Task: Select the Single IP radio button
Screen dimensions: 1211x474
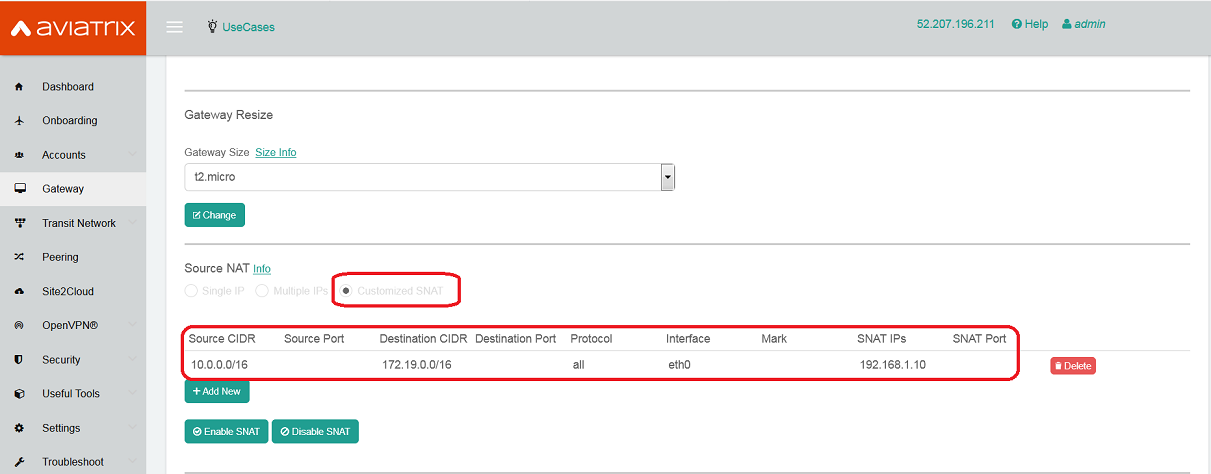Action: pos(191,291)
